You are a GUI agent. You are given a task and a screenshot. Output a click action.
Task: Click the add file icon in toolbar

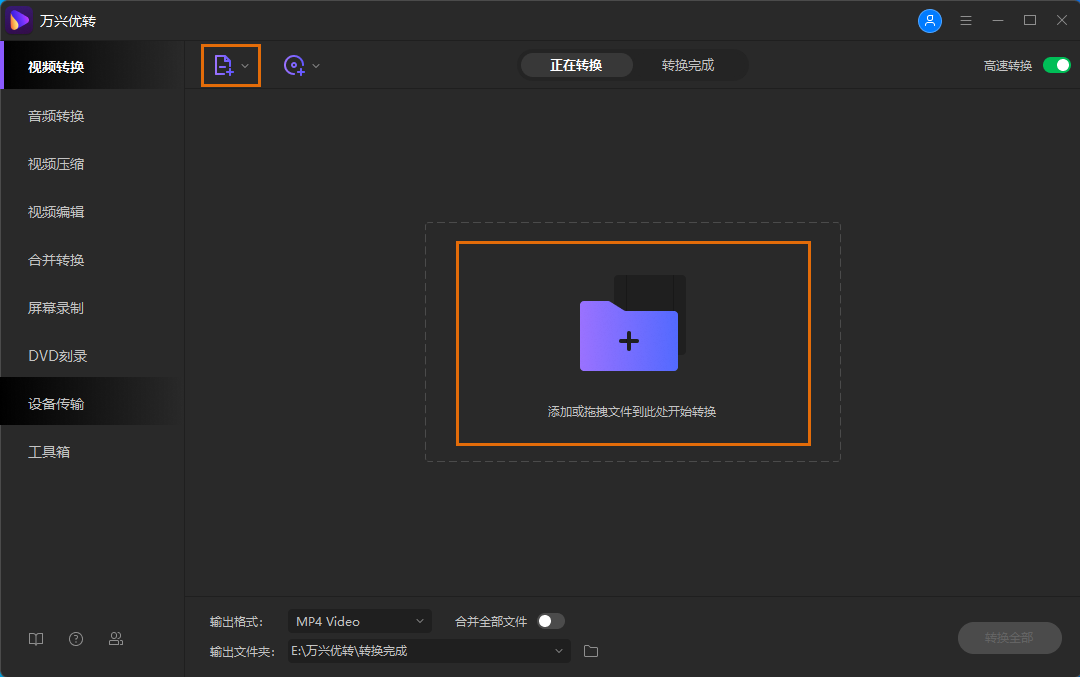pos(223,66)
